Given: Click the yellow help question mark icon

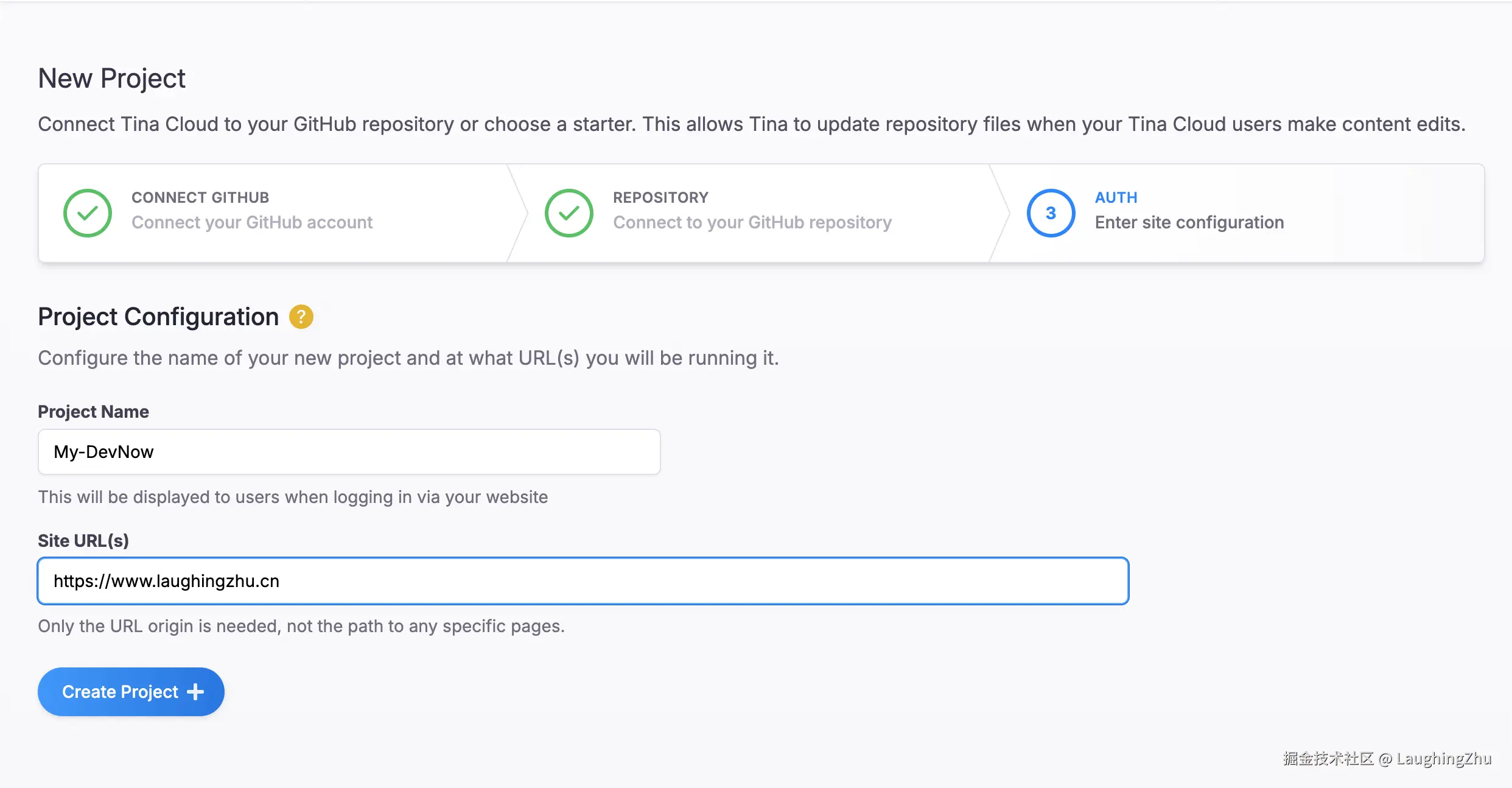Looking at the screenshot, I should coord(301,317).
